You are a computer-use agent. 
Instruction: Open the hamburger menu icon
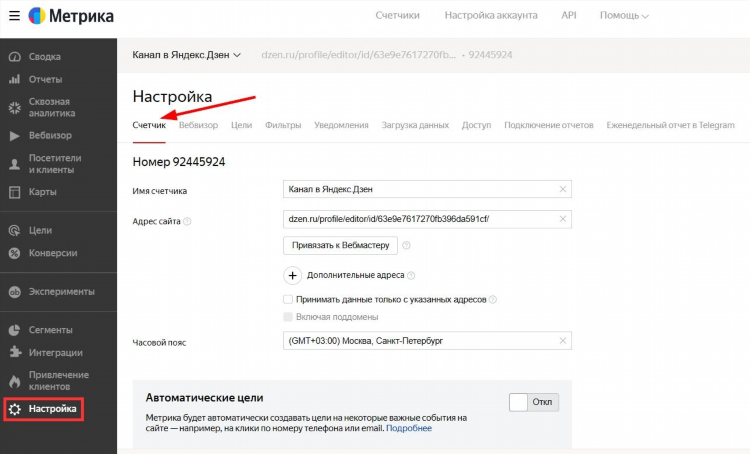pos(14,16)
